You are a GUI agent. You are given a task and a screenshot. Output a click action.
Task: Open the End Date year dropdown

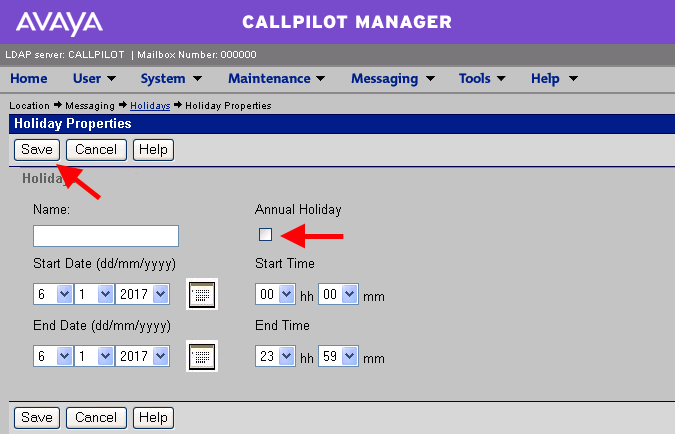pyautogui.click(x=142, y=356)
